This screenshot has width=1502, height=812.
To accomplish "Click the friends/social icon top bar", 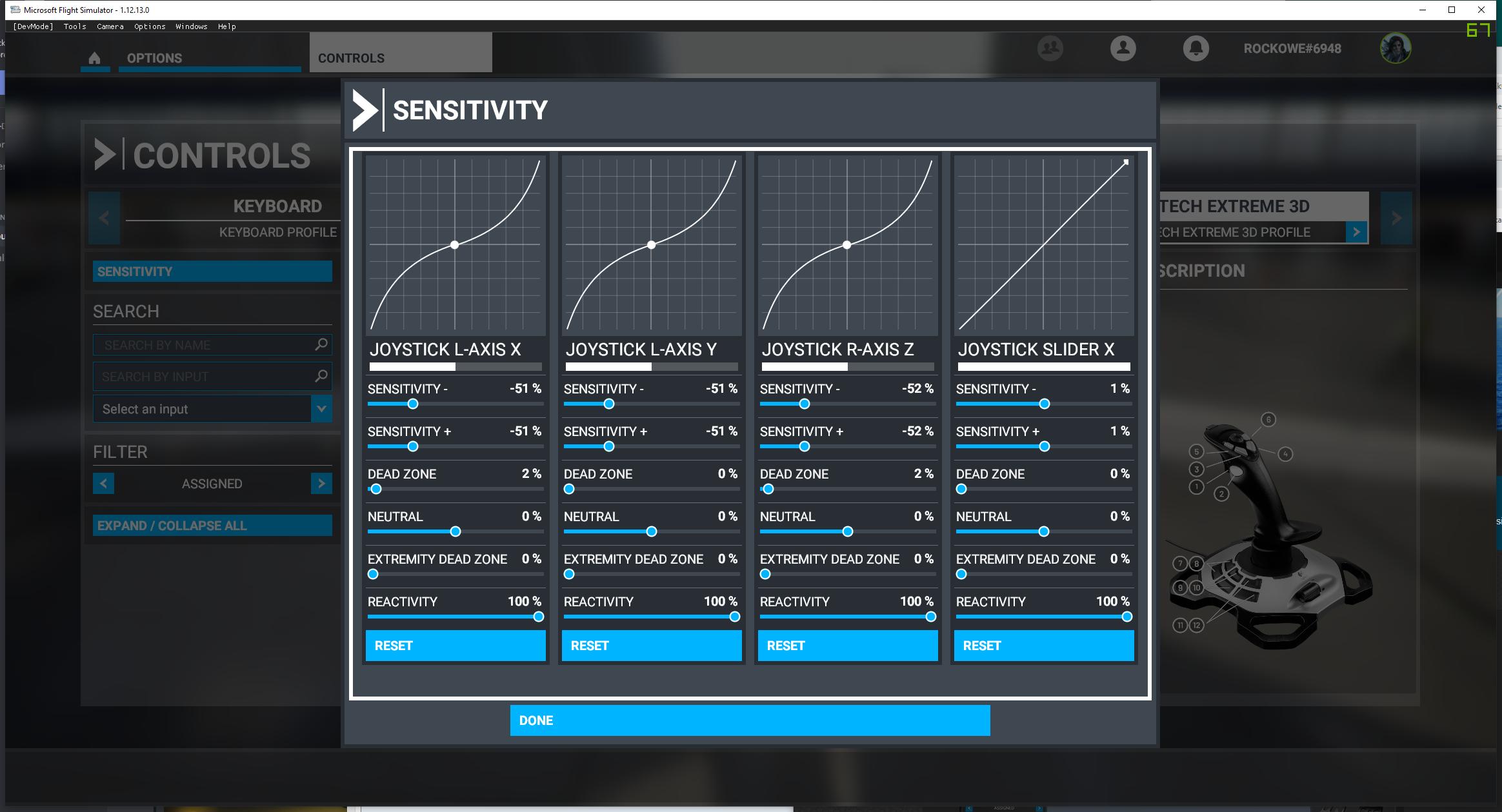I will click(x=1050, y=48).
